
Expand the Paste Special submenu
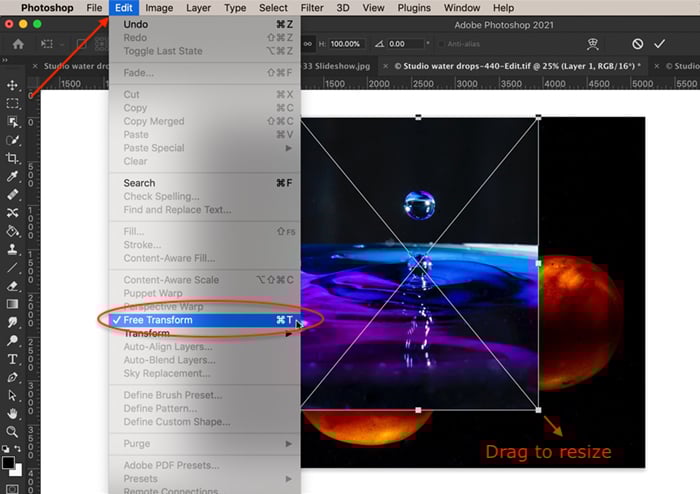[x=289, y=148]
